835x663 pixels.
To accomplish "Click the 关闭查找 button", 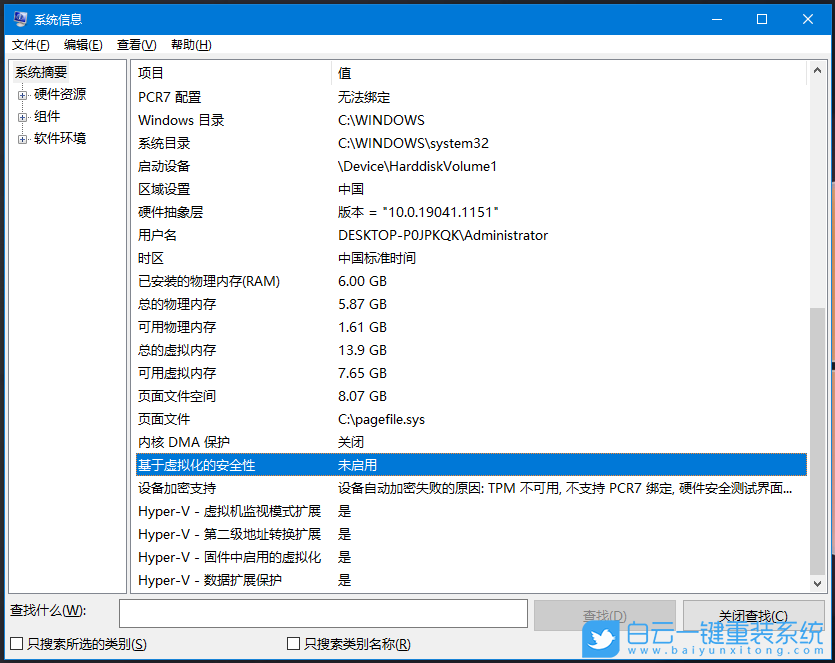I will click(x=753, y=613).
